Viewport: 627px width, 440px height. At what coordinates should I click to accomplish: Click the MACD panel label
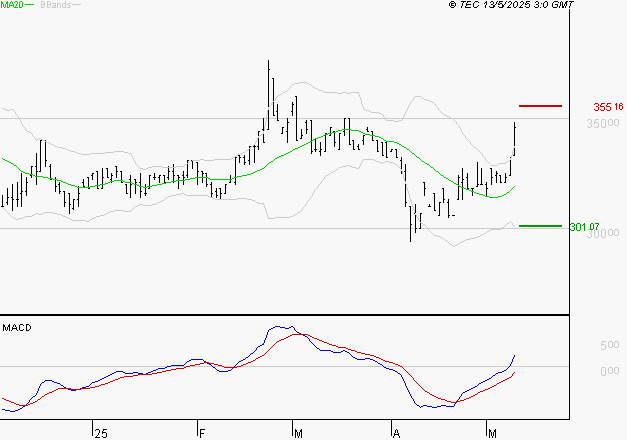point(17,328)
